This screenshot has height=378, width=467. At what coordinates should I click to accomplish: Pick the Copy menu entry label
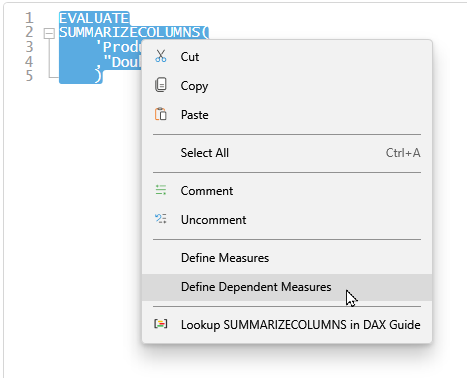pyautogui.click(x=194, y=86)
